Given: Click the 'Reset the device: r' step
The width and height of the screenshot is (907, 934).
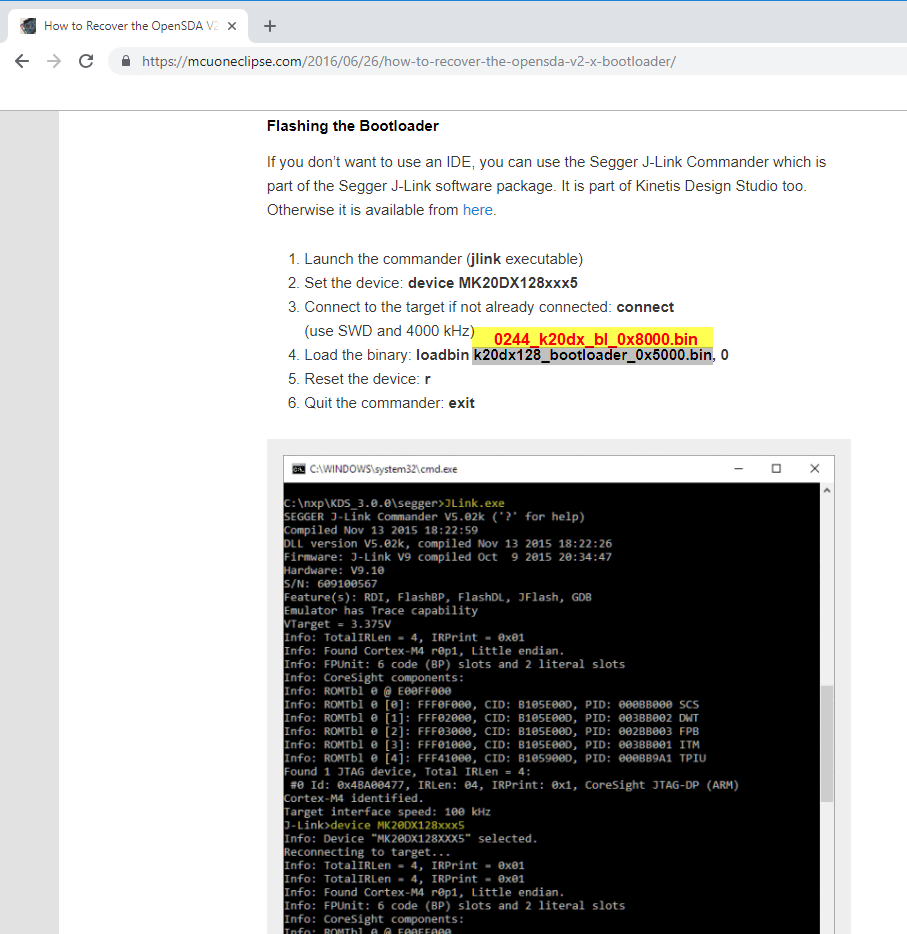Looking at the screenshot, I should click(x=367, y=379).
